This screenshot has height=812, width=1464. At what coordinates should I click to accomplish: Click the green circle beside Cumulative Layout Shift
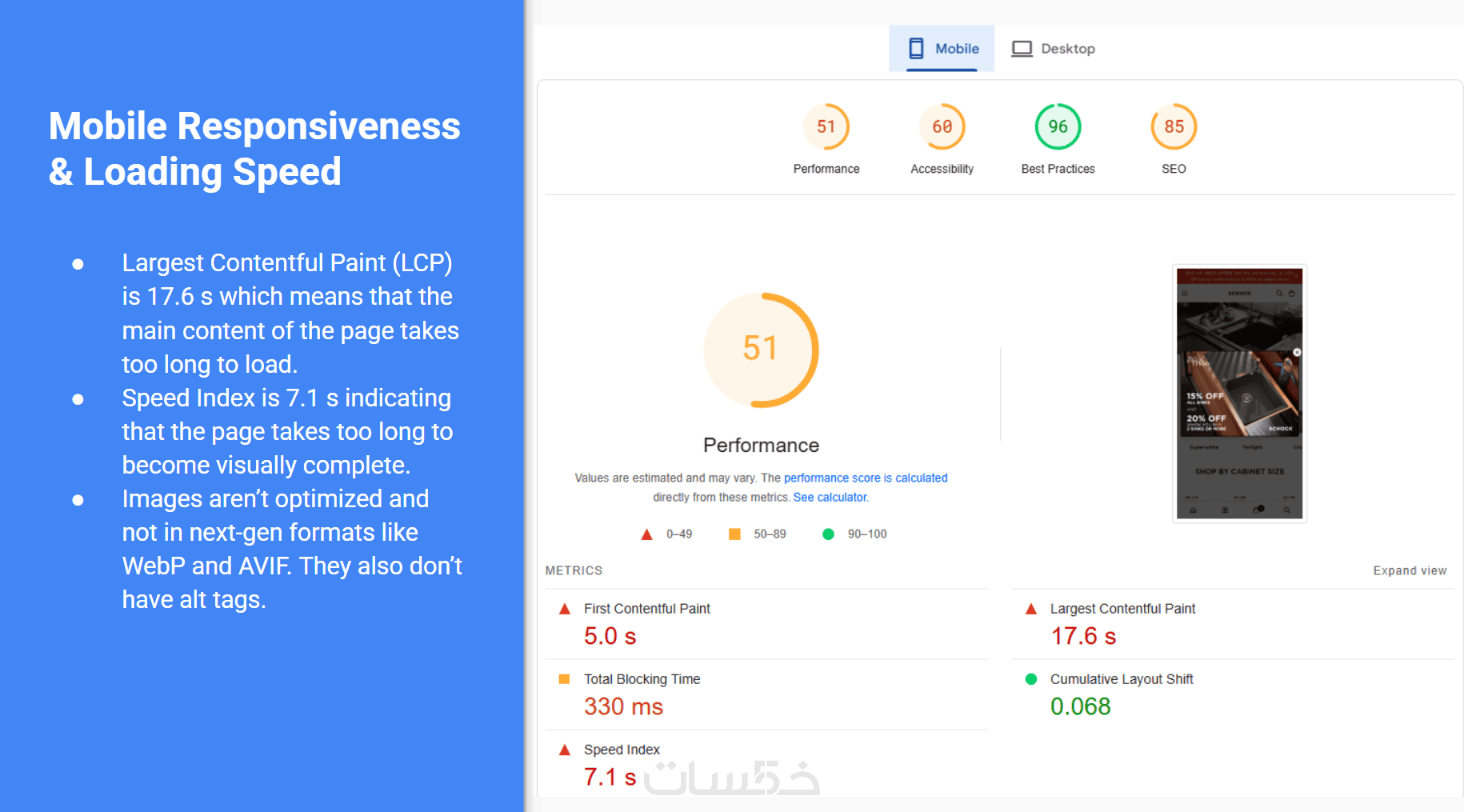point(1031,679)
